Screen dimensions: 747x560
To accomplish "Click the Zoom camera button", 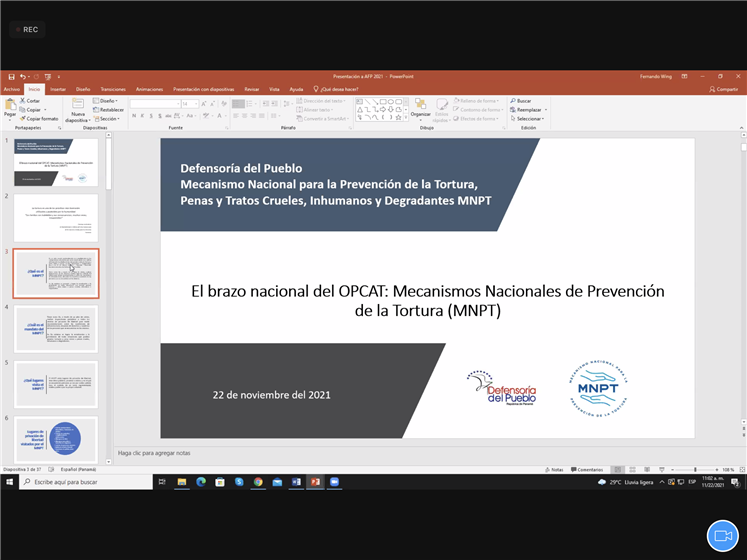I will tap(723, 536).
